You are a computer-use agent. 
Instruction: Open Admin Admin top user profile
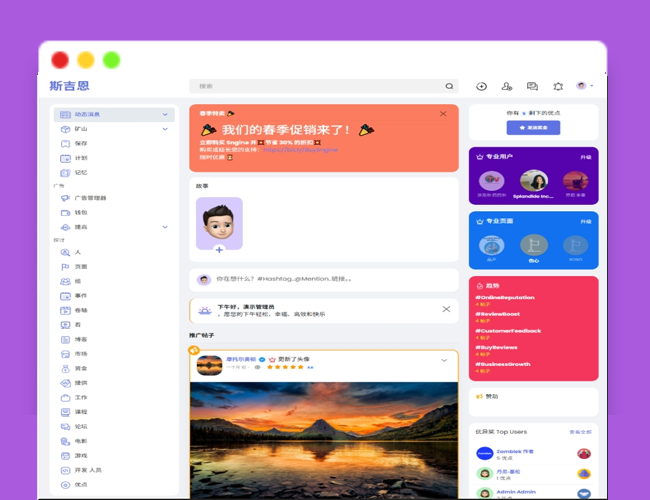(516, 492)
